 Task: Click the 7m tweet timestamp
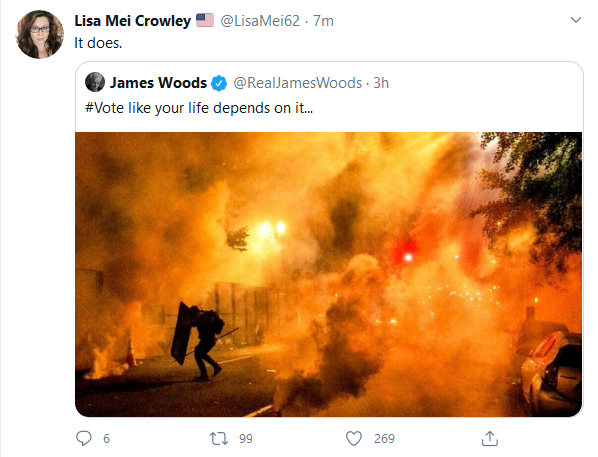323,21
